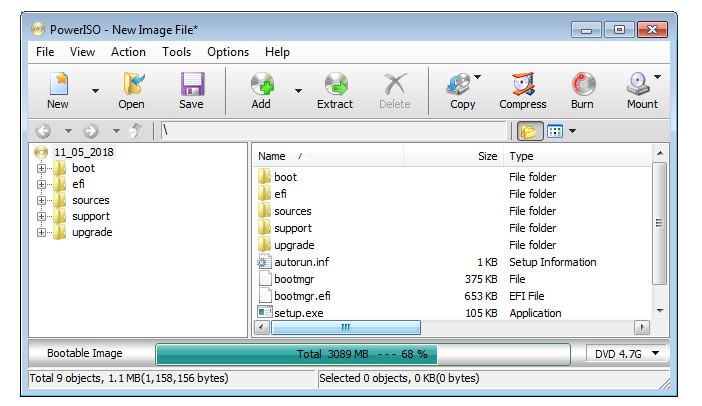Select the upgrade folder in file list

click(294, 245)
